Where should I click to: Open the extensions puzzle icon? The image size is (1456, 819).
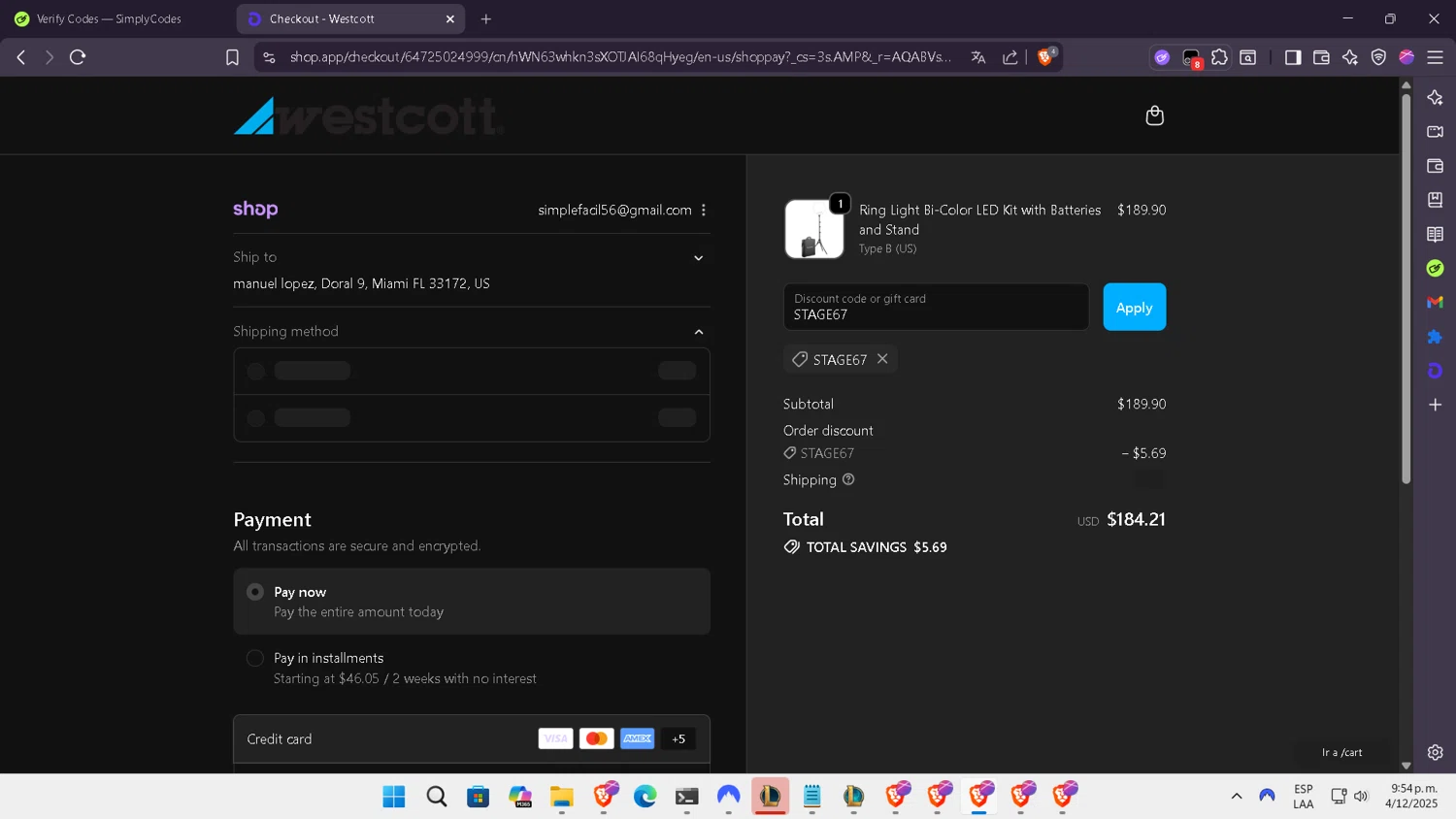[1219, 57]
